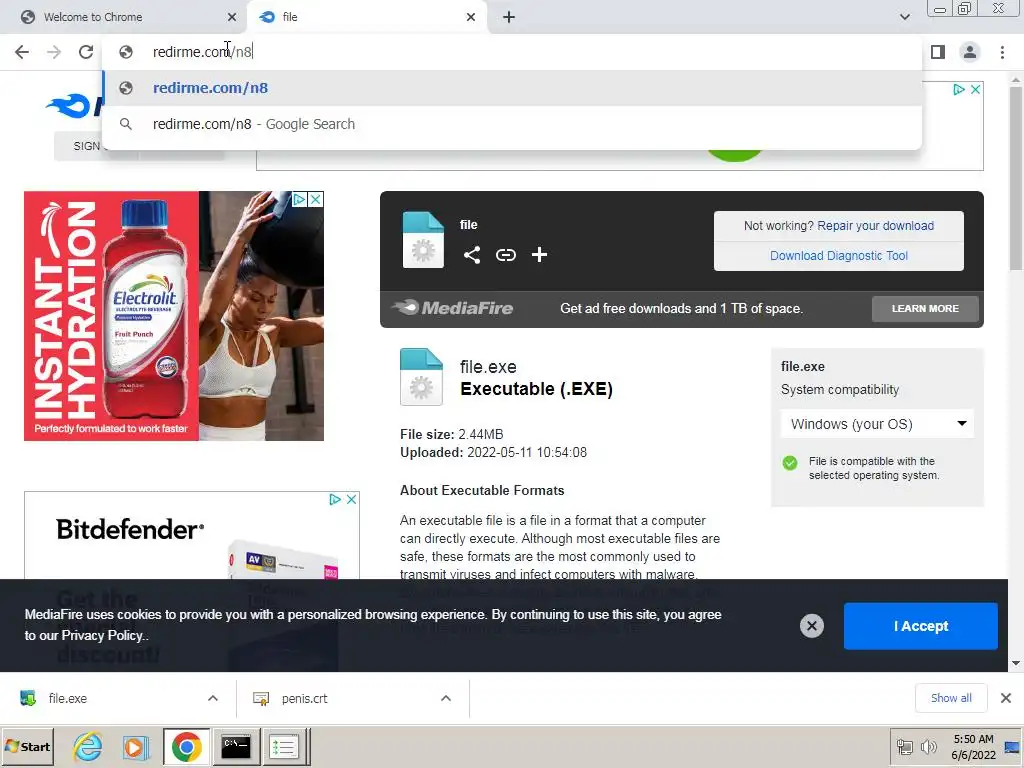This screenshot has height=768, width=1024.
Task: Share file via share icon
Action: [x=472, y=255]
